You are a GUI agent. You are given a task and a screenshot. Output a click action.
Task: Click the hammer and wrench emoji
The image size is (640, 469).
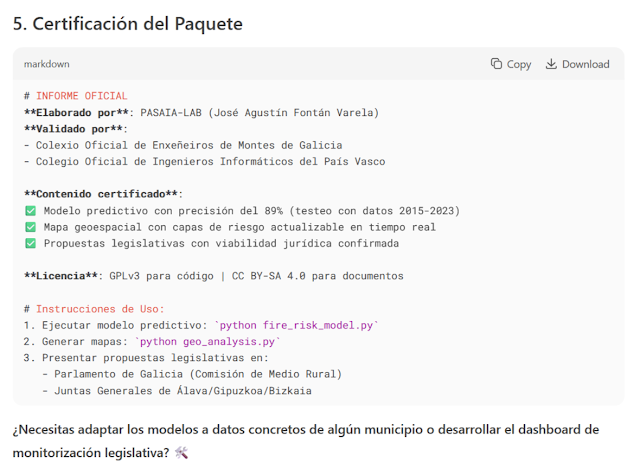coord(181,452)
